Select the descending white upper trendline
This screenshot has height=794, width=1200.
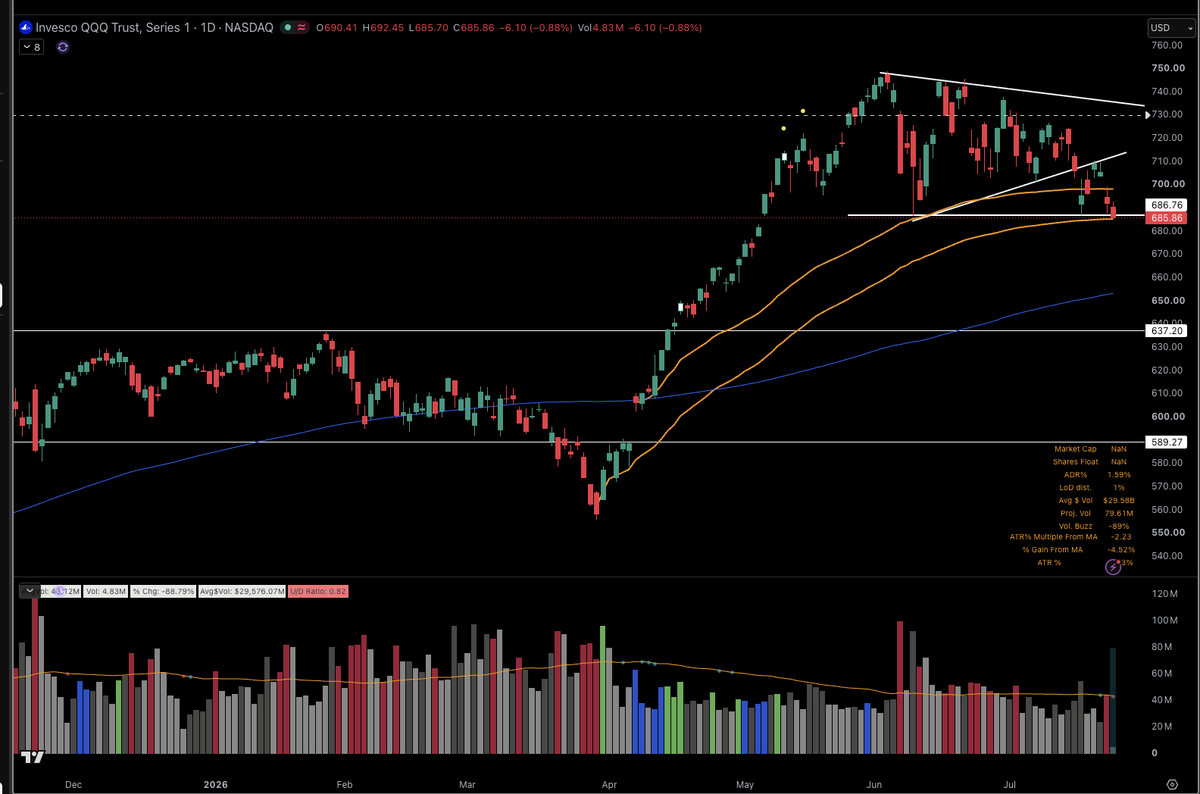click(x=1012, y=89)
